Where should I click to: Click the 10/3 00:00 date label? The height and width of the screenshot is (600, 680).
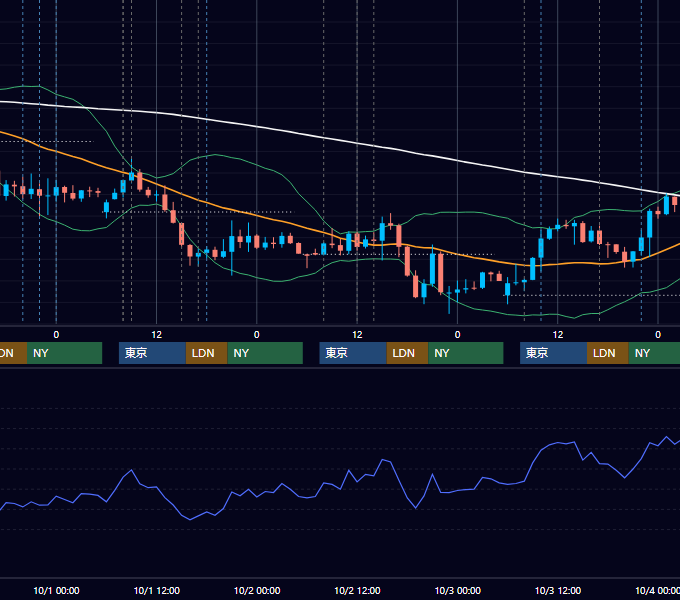pos(458,590)
